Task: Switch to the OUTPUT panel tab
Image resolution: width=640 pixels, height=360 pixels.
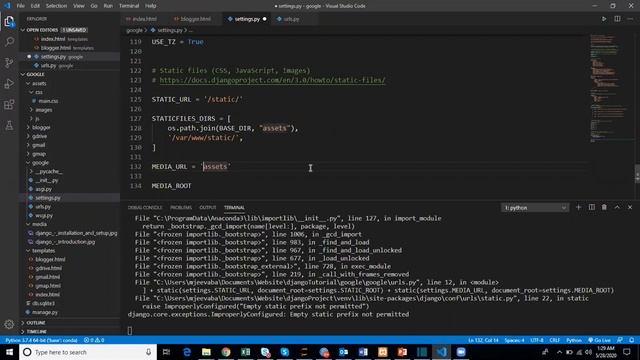Action: [x=207, y=208]
